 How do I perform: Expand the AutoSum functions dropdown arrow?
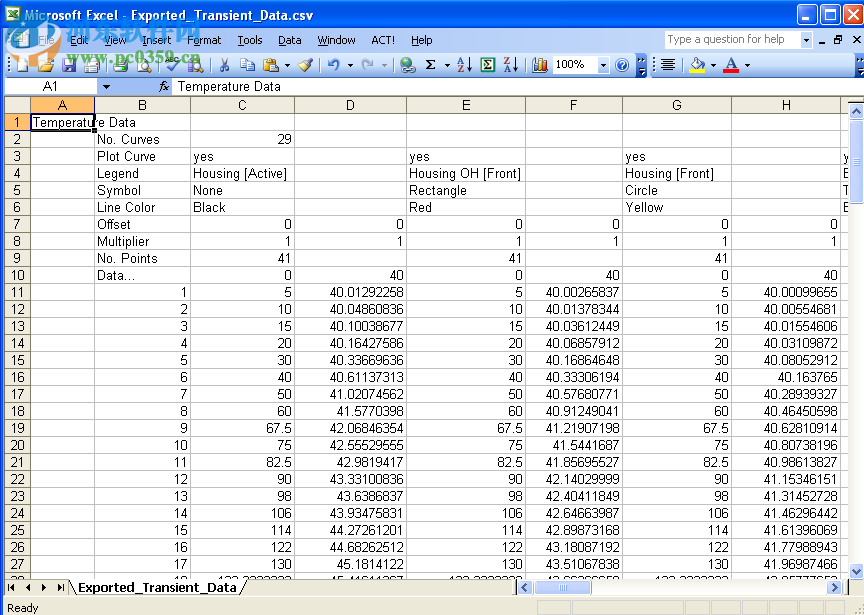(x=447, y=66)
